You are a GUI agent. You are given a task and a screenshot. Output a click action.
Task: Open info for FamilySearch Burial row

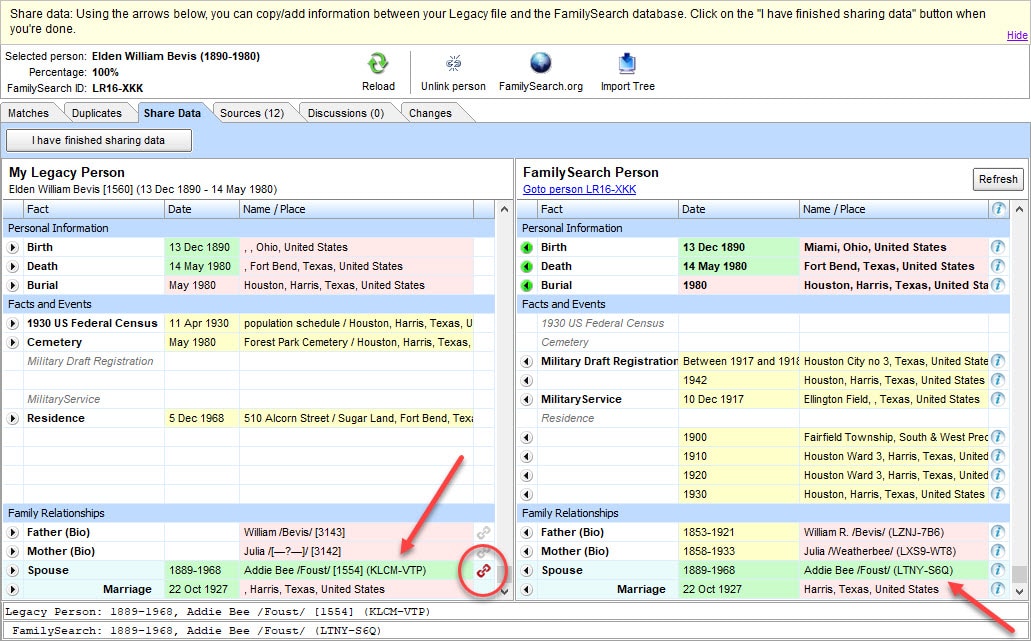tap(998, 285)
